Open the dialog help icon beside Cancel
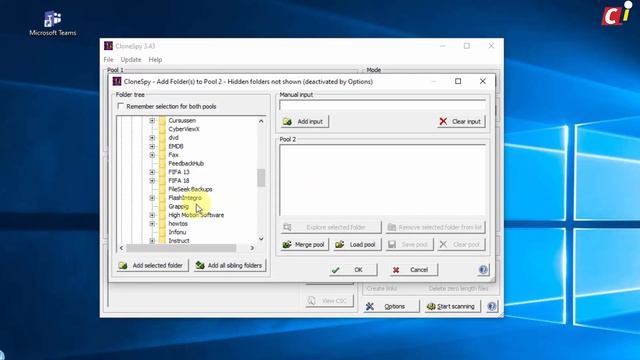The image size is (640, 360). pos(483,269)
